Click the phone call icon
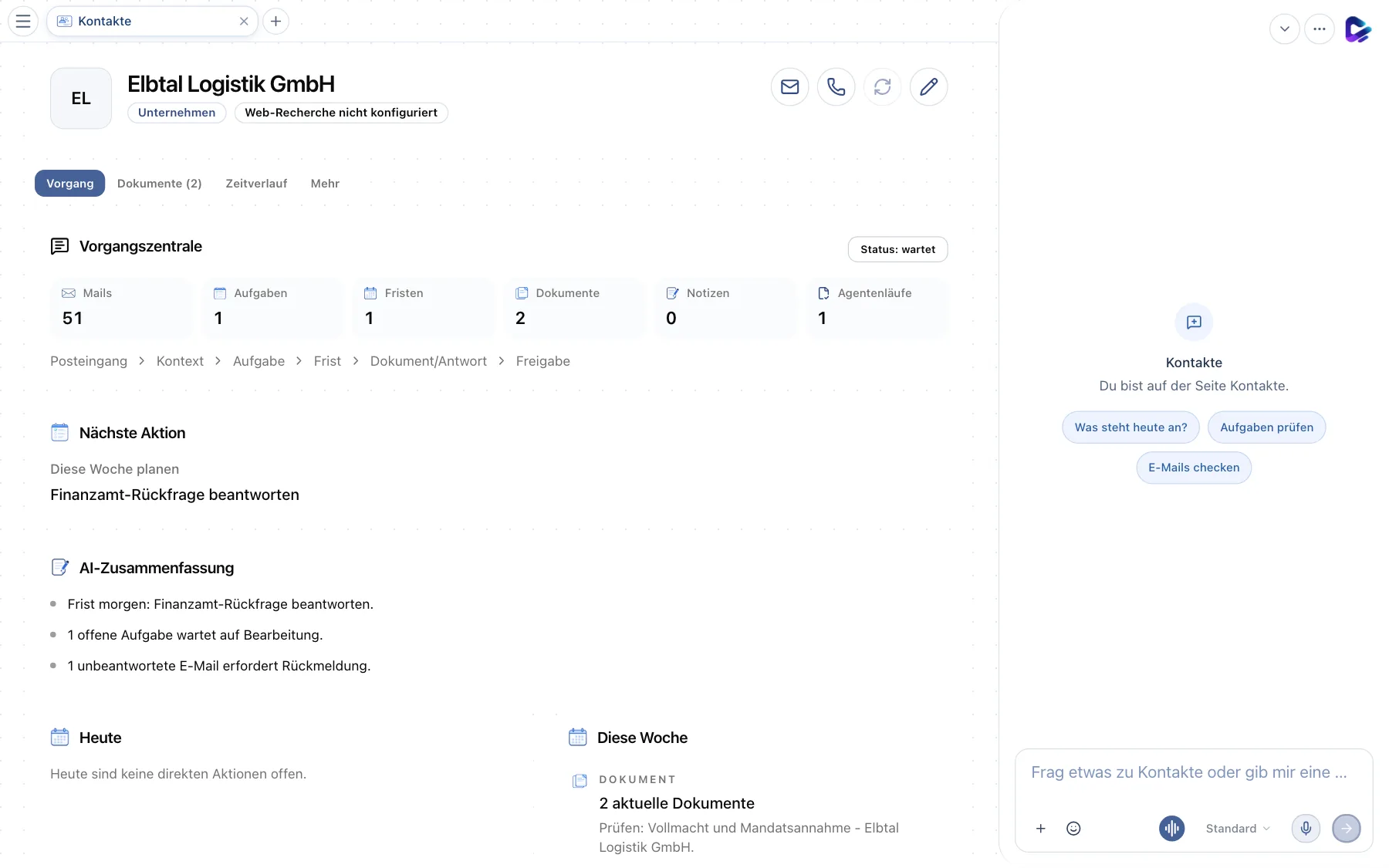1389x868 pixels. pyautogui.click(x=836, y=87)
